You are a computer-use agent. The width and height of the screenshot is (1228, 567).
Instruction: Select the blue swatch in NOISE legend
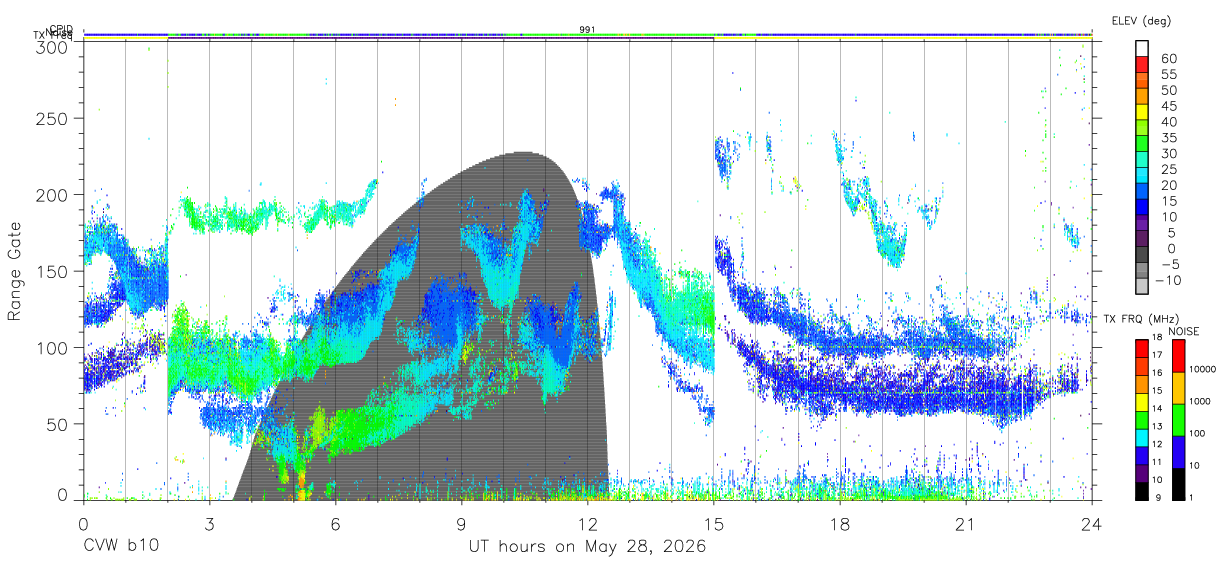pos(1178,452)
